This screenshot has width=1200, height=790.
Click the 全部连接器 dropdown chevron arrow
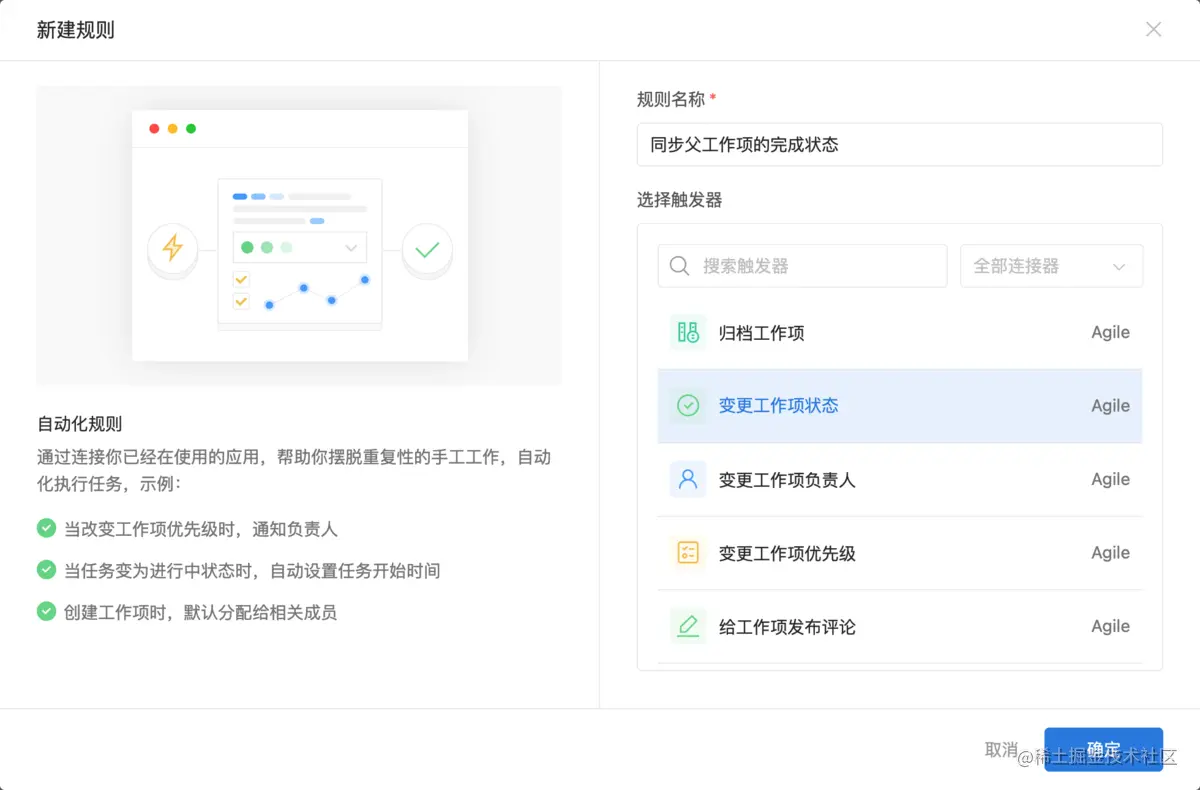(1119, 267)
